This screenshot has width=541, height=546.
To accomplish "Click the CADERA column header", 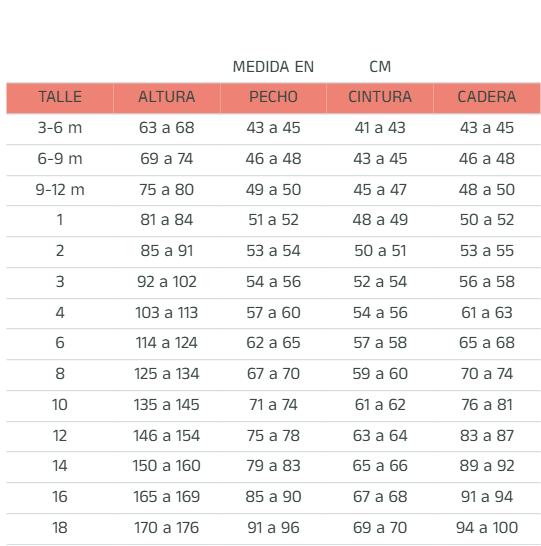I will click(487, 97).
